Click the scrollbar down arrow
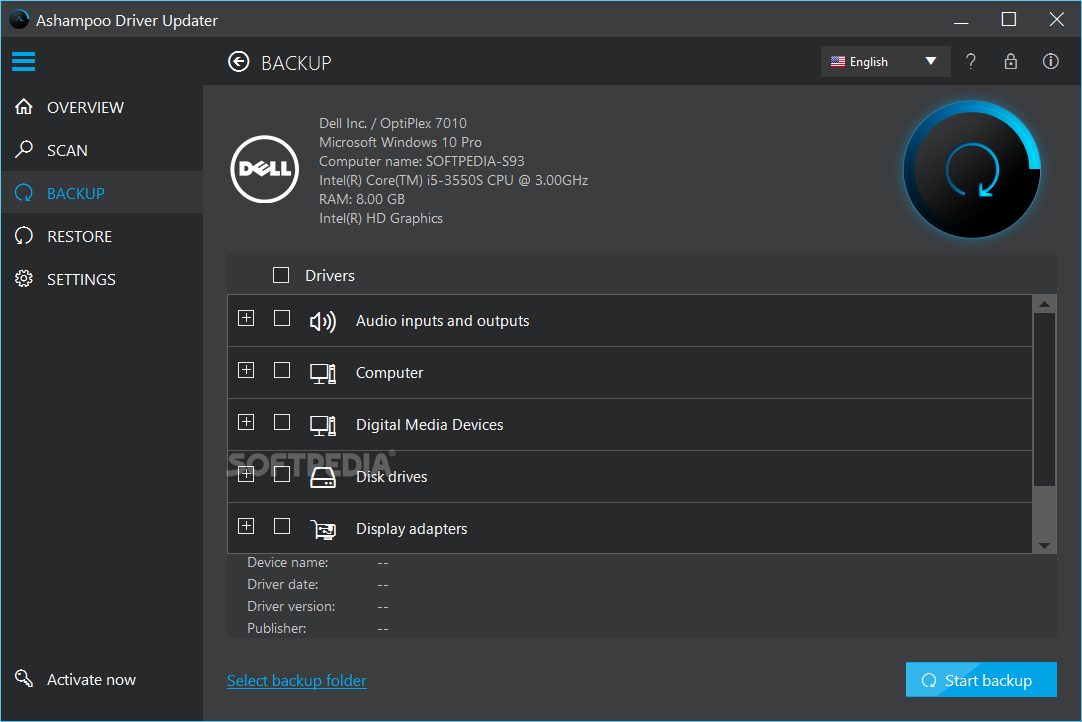The width and height of the screenshot is (1082, 722). pyautogui.click(x=1044, y=545)
